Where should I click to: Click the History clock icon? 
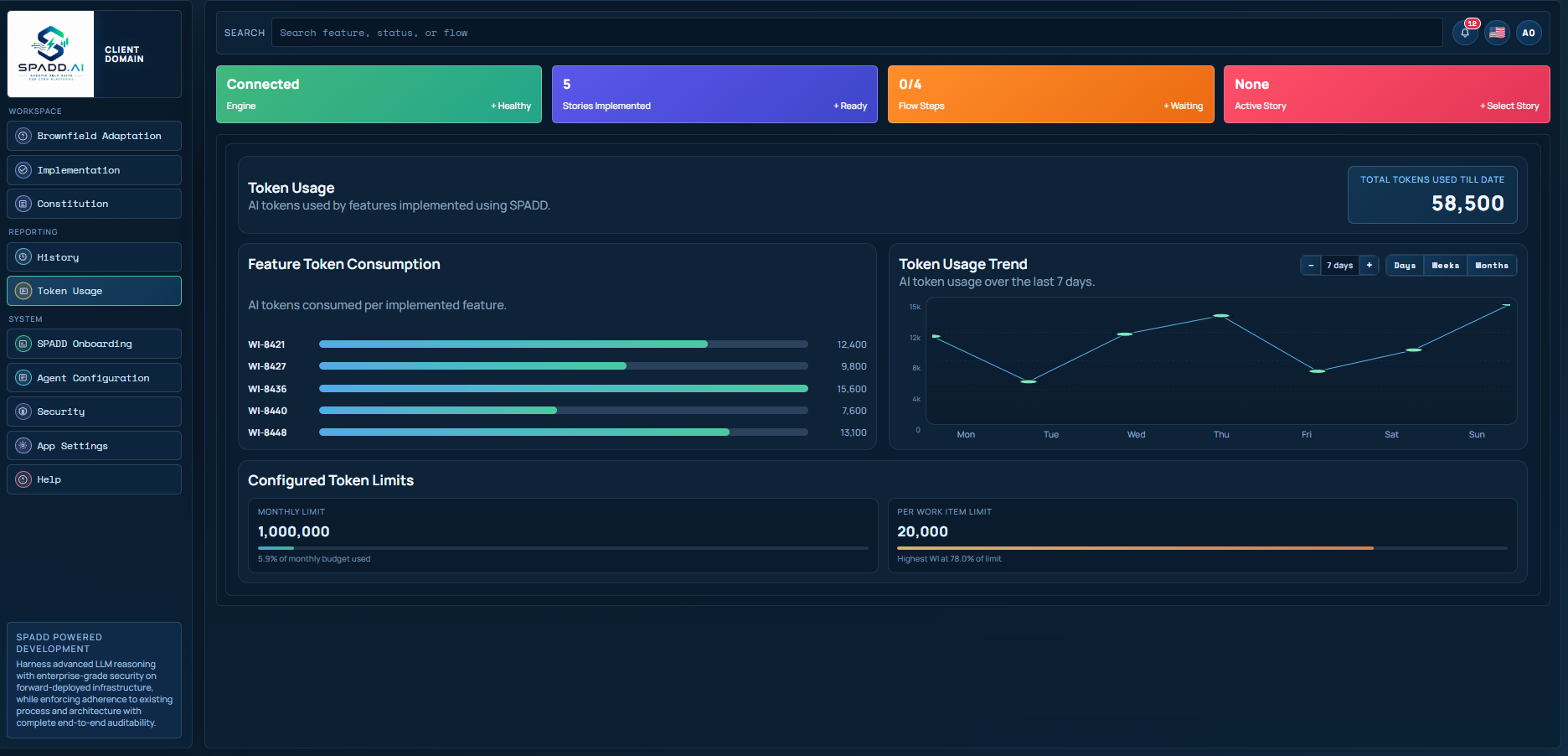(x=23, y=257)
